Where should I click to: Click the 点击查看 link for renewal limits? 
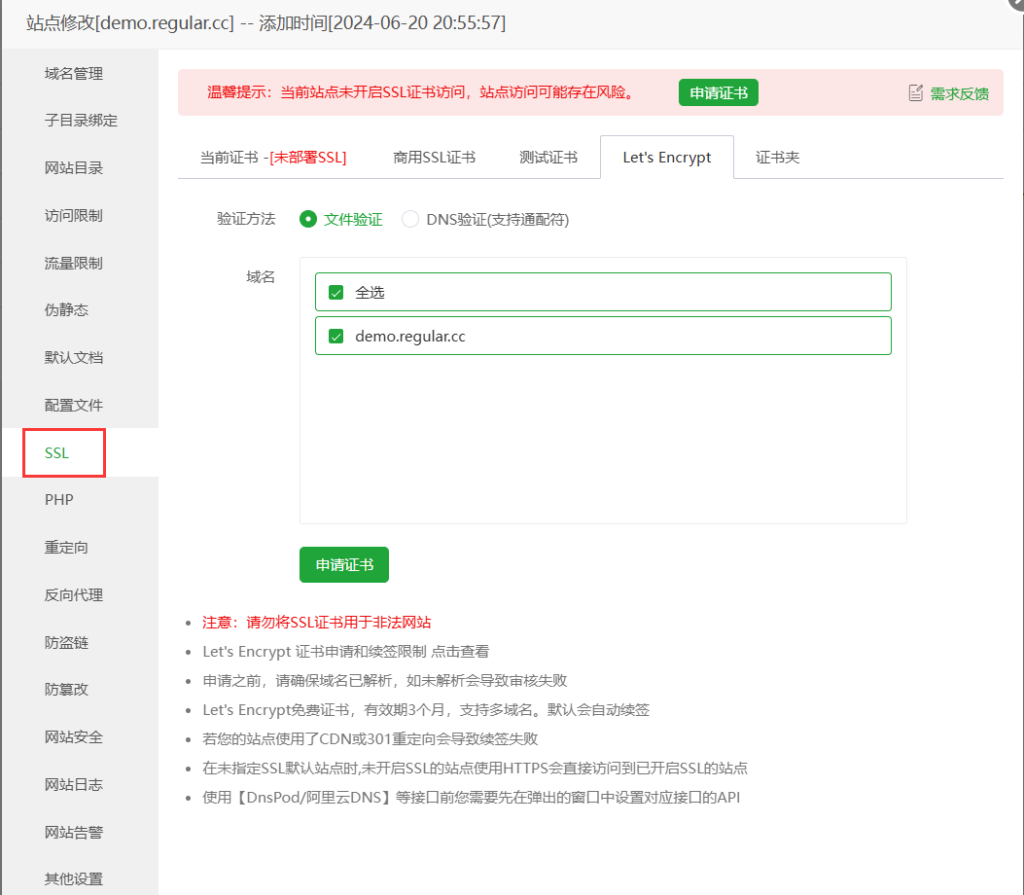460,651
